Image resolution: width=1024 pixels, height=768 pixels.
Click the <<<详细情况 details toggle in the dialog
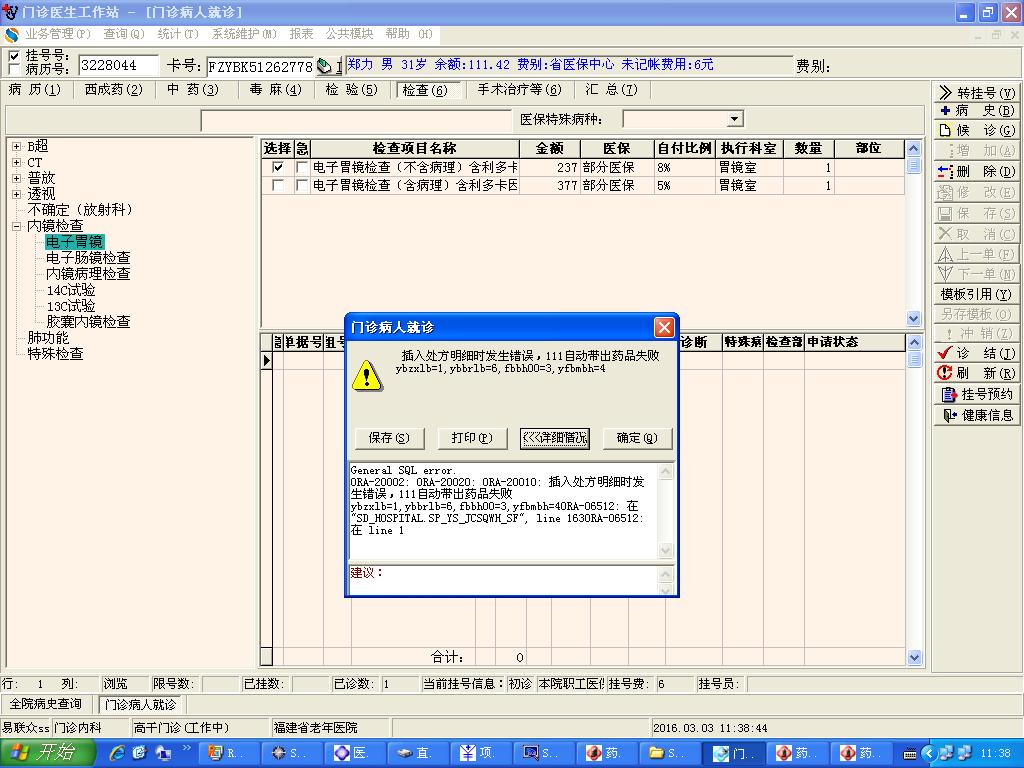[x=554, y=438]
